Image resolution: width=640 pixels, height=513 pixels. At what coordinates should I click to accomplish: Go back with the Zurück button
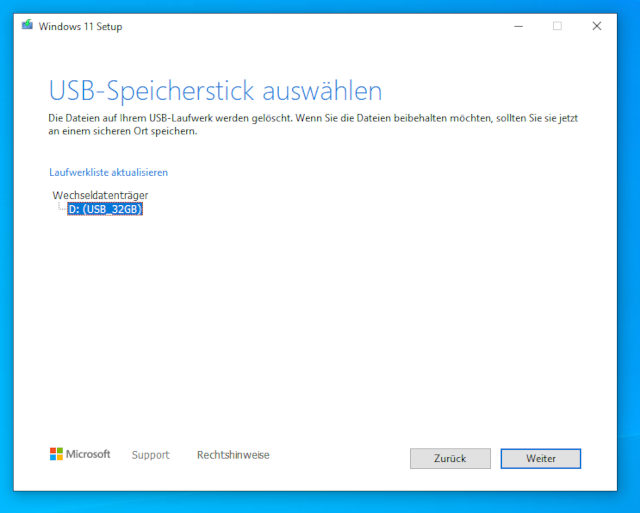[450, 458]
